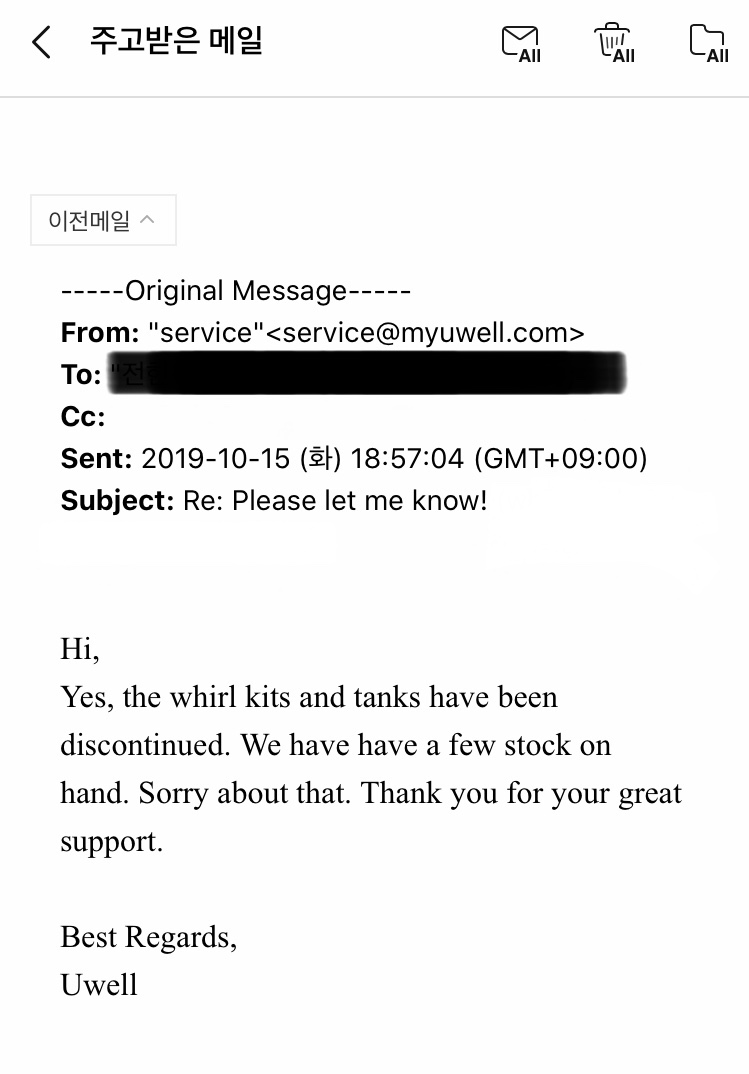Viewport: 749px width, 1074px height.
Task: Go back using the left arrow icon
Action: click(42, 42)
